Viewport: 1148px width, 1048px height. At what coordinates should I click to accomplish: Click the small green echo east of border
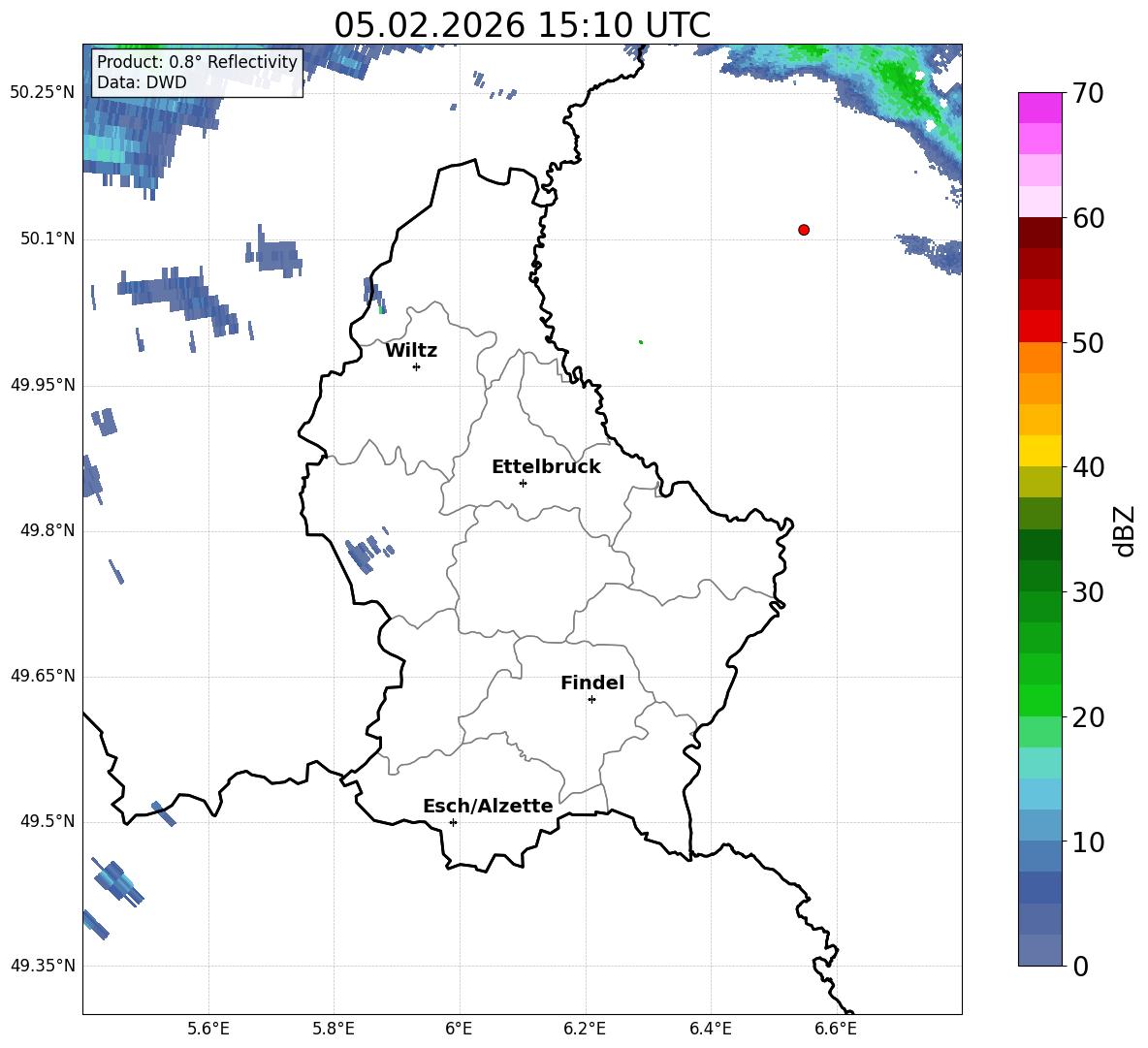click(641, 342)
